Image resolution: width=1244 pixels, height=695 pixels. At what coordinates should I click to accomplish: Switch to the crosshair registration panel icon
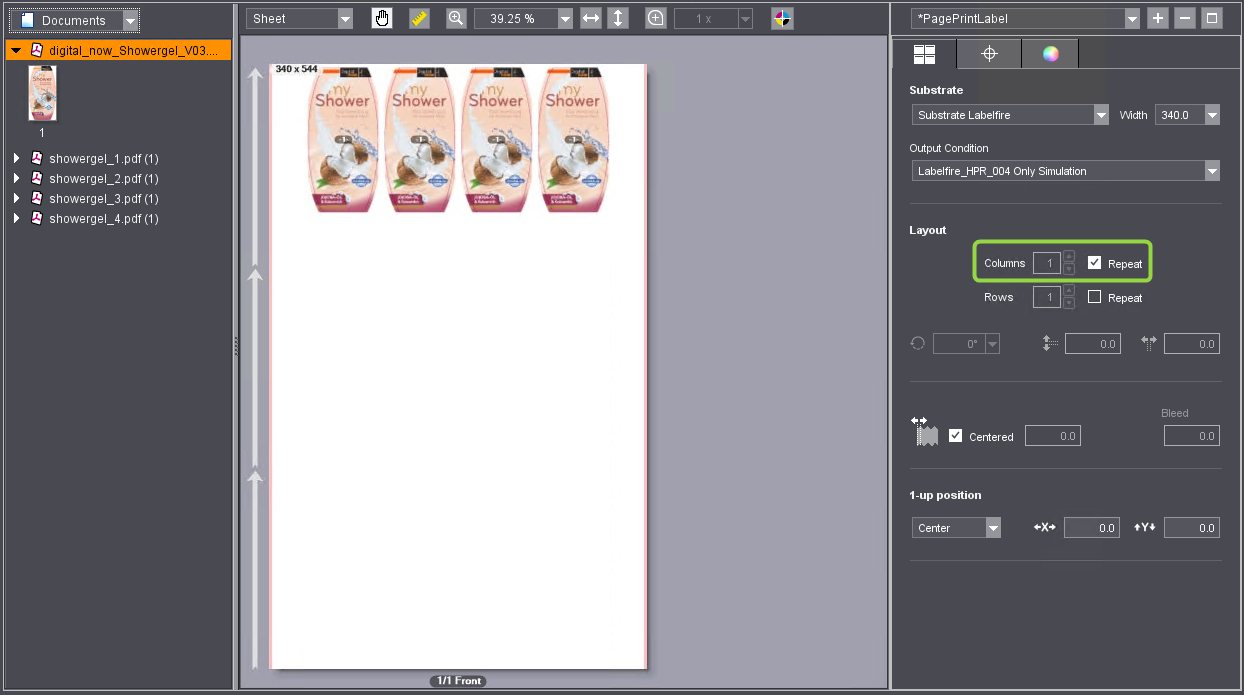click(988, 53)
